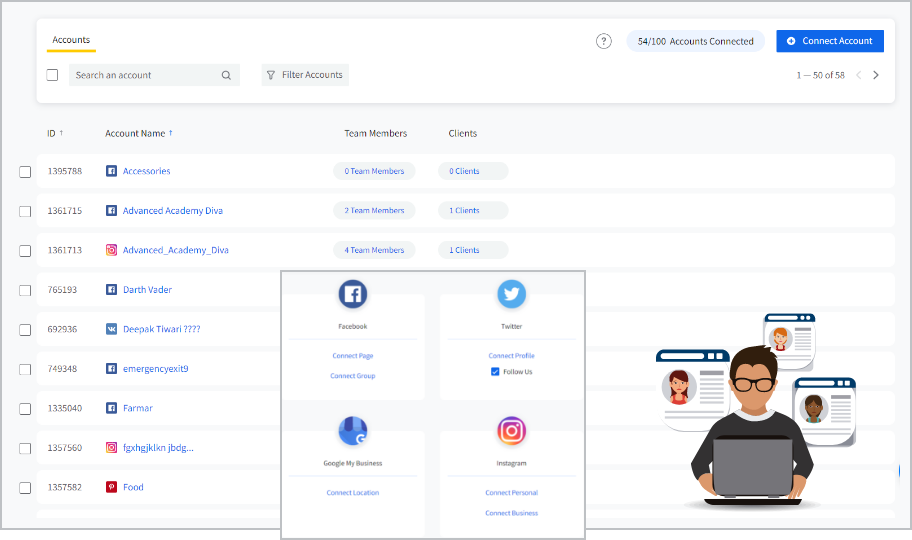This screenshot has height=540, width=912.
Task: Click the large Twitter logo in connect popup
Action: (x=512, y=294)
